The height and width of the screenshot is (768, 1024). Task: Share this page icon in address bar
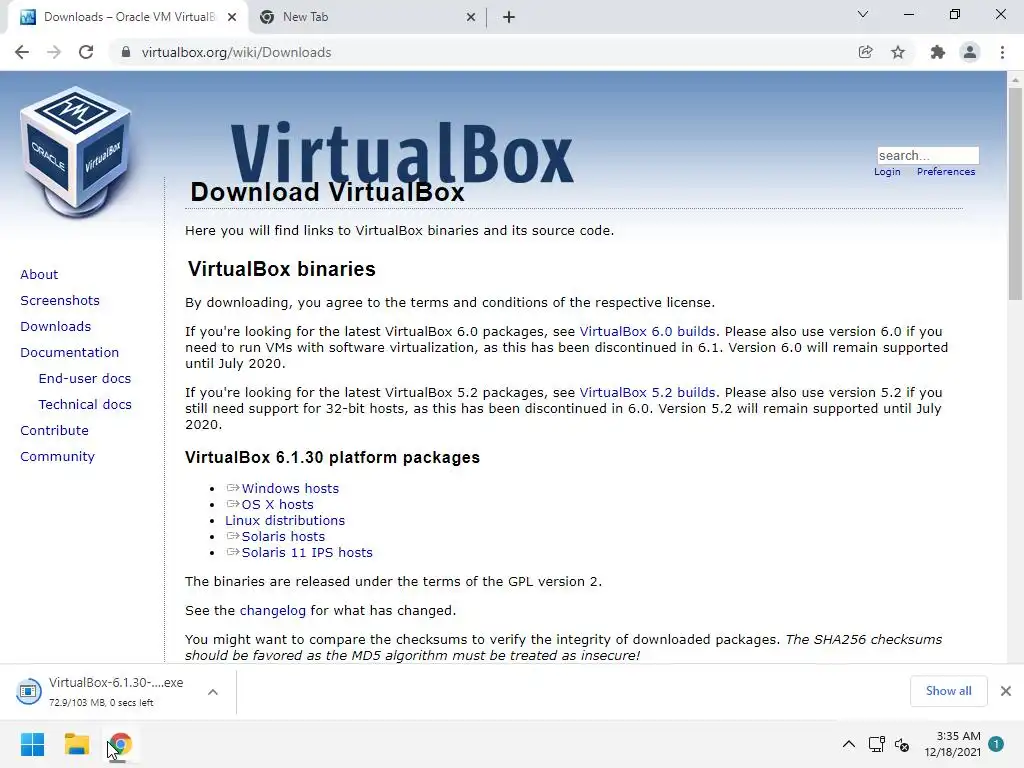pyautogui.click(x=865, y=52)
